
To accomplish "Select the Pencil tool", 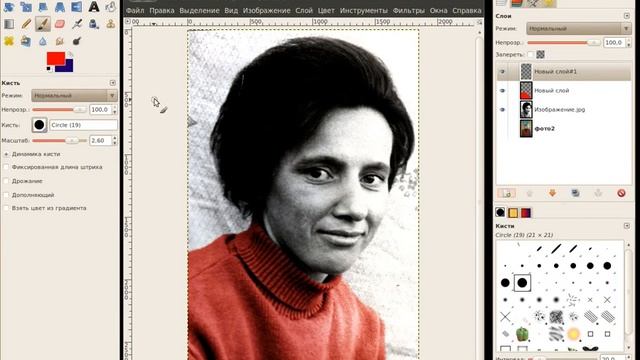I will click(x=26, y=24).
